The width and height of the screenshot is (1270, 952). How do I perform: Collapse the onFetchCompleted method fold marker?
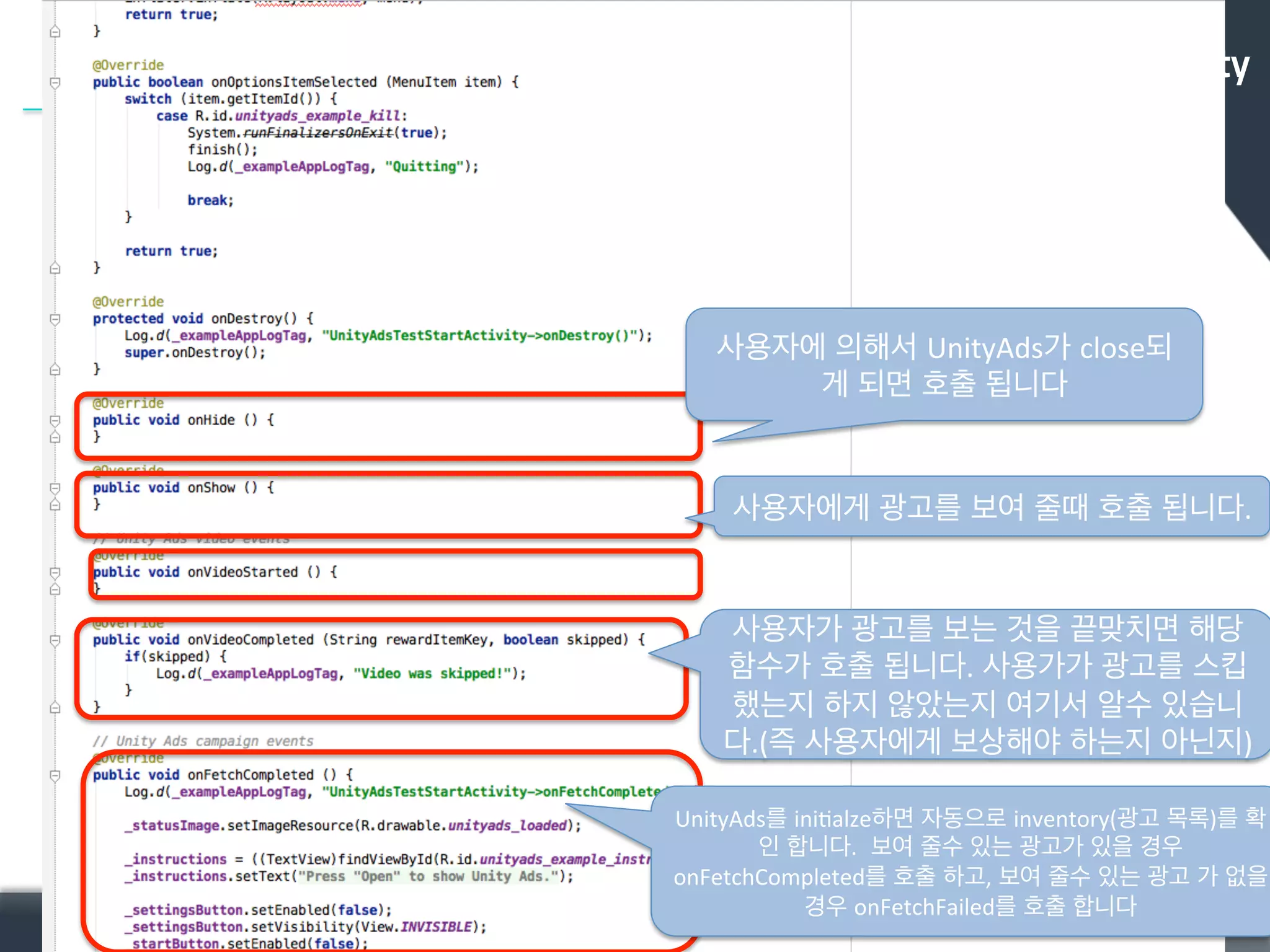tap(55, 775)
